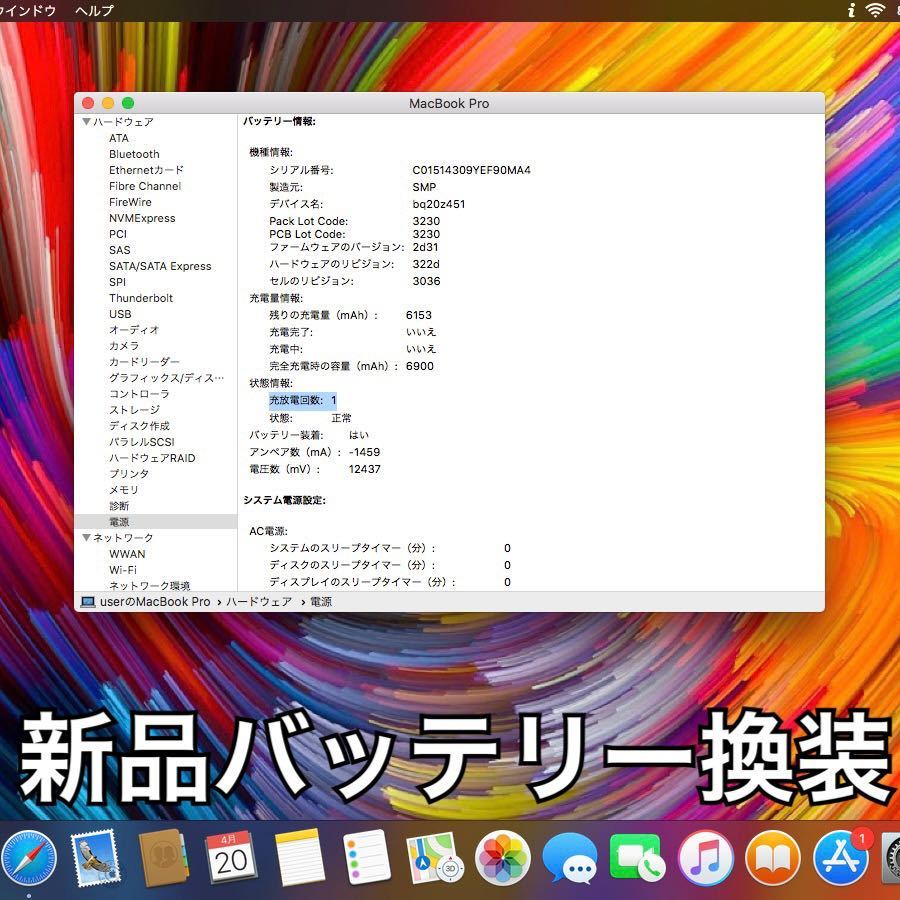Open the Reminders app in the Dock

point(367,859)
